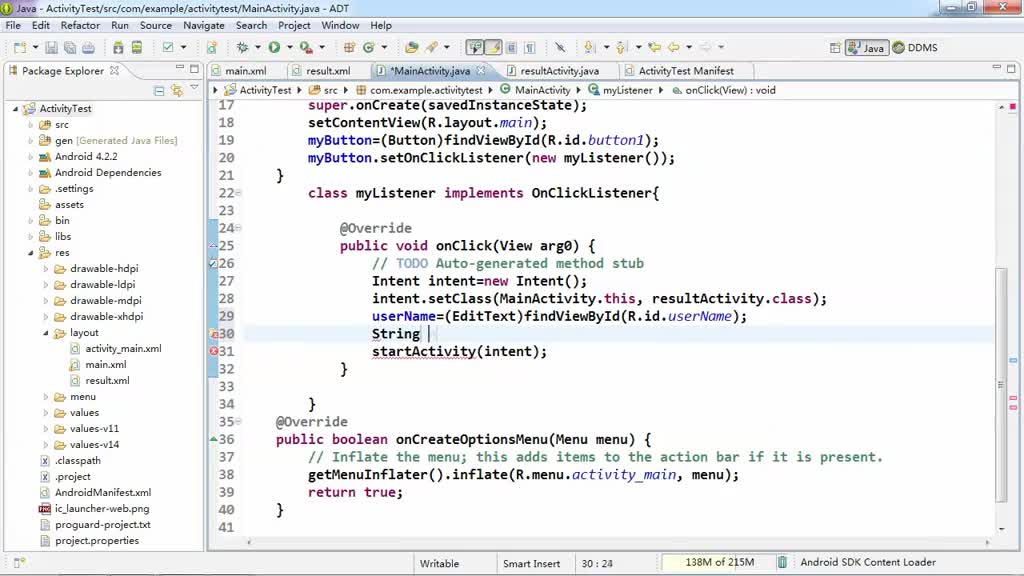This screenshot has width=1024, height=576.
Task: Switch to the Java perspective
Action: coord(867,48)
